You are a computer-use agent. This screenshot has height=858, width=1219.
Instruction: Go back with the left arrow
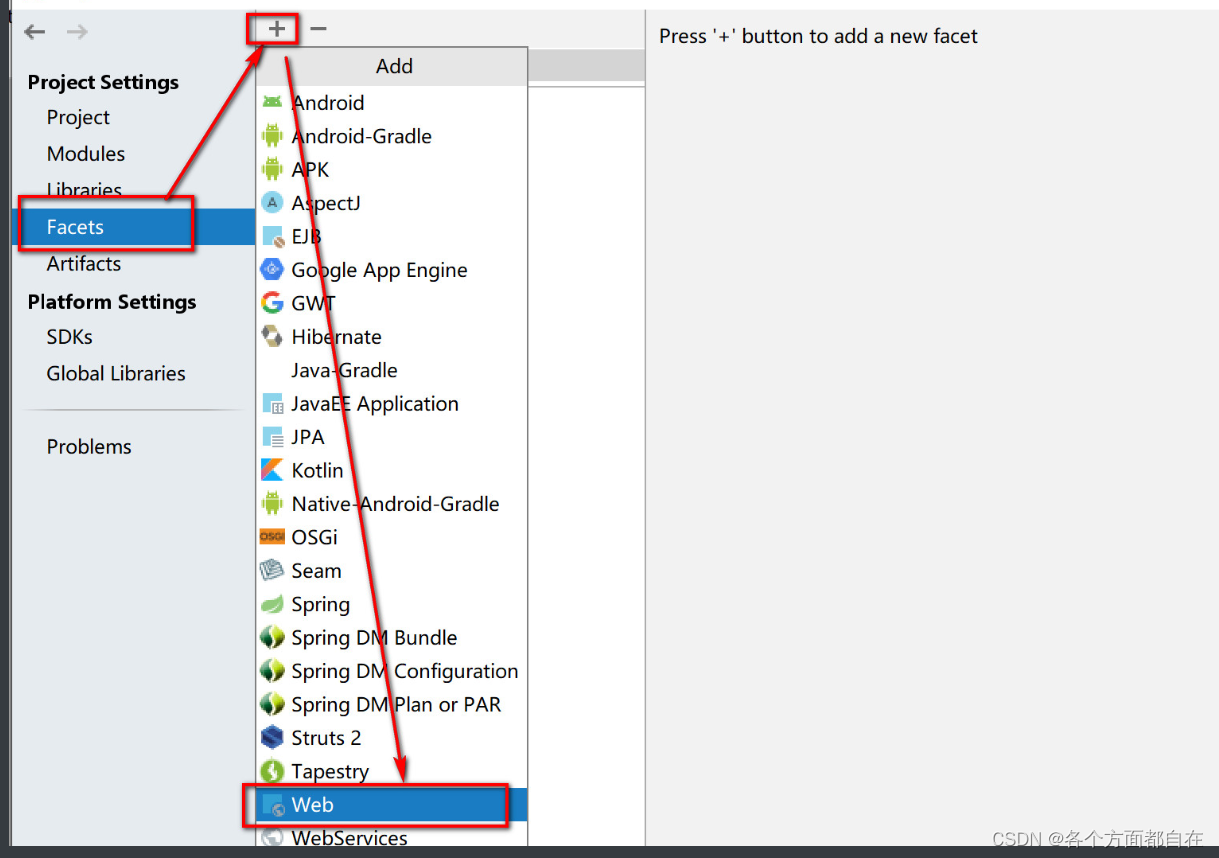pyautogui.click(x=35, y=32)
